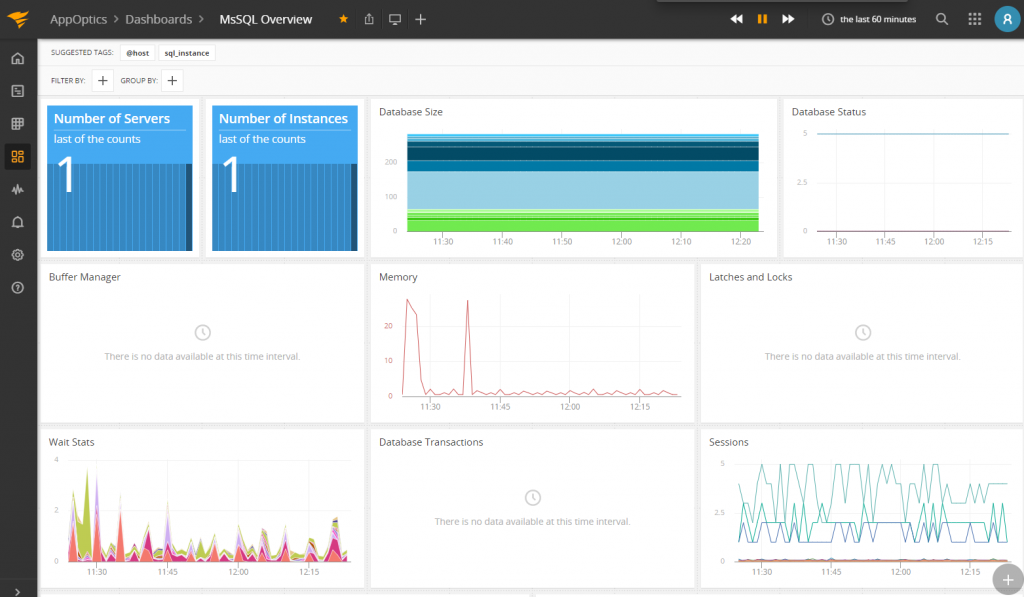Click the Help question mark icon
Image resolution: width=1024 pixels, height=597 pixels.
pos(17,288)
